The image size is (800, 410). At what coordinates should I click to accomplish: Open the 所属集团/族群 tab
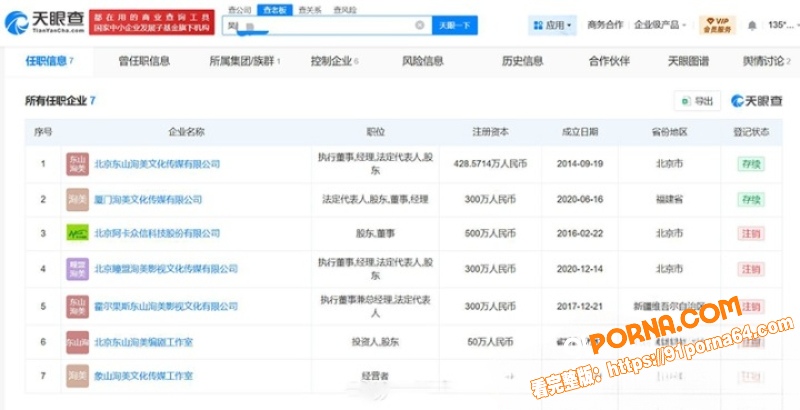click(245, 61)
